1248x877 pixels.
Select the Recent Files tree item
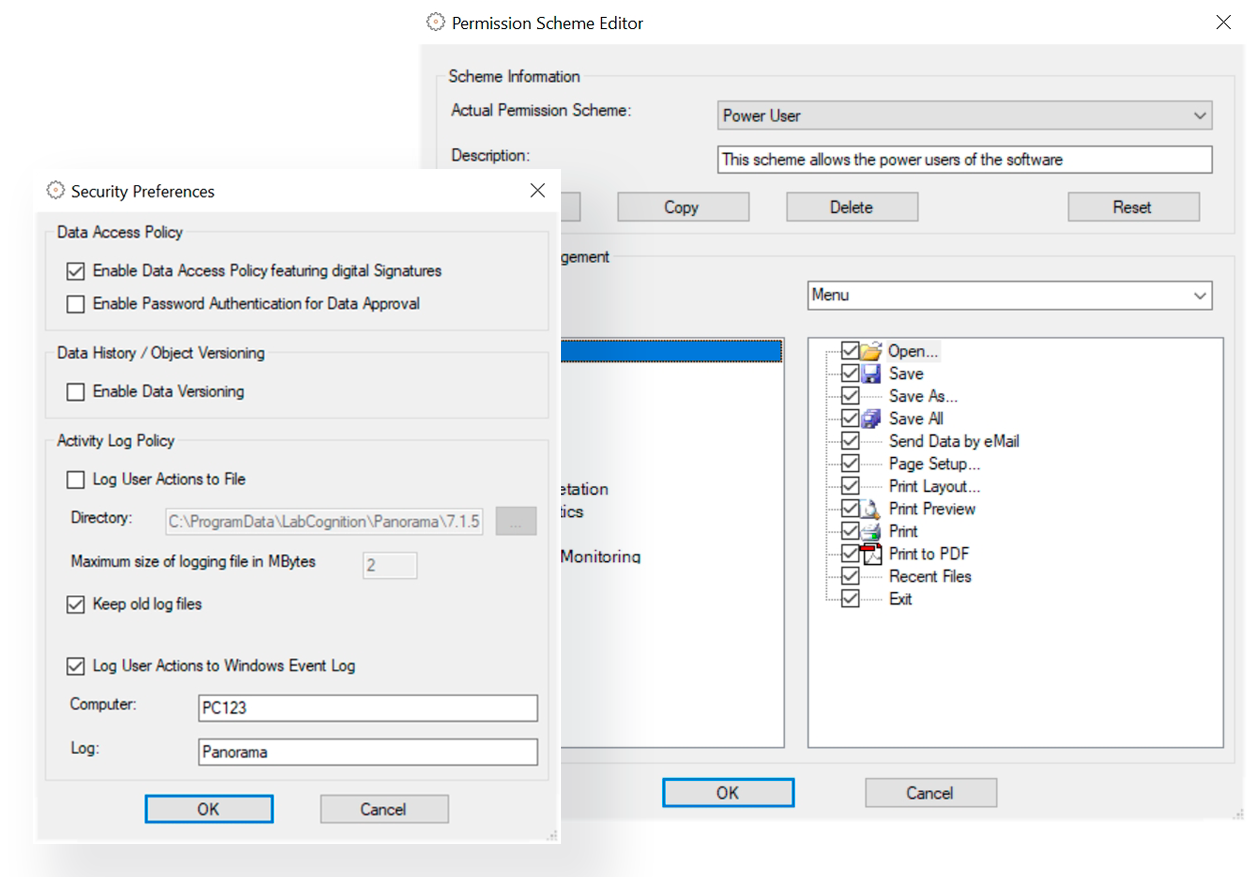tap(929, 577)
